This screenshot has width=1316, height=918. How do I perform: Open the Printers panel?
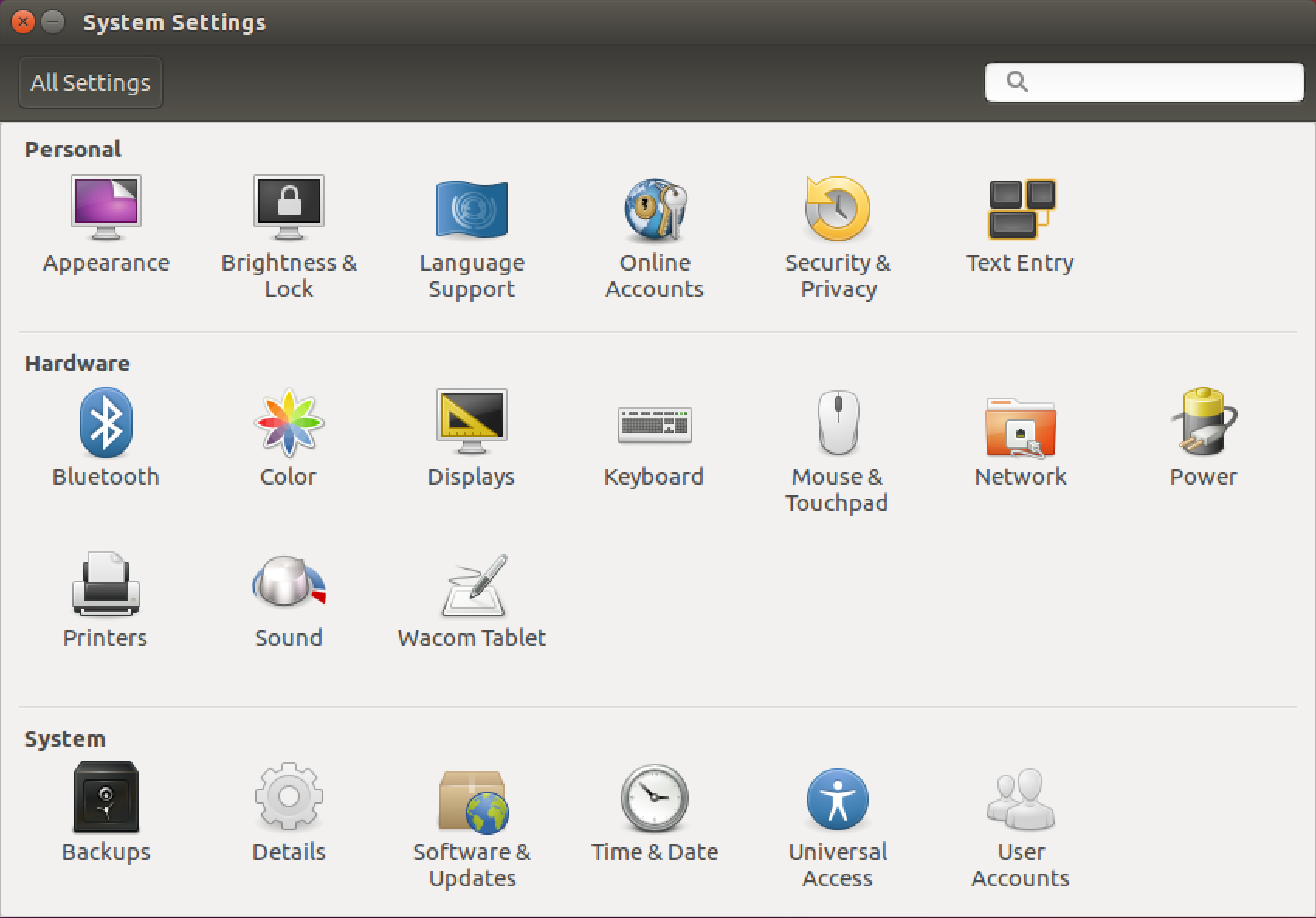click(x=106, y=601)
